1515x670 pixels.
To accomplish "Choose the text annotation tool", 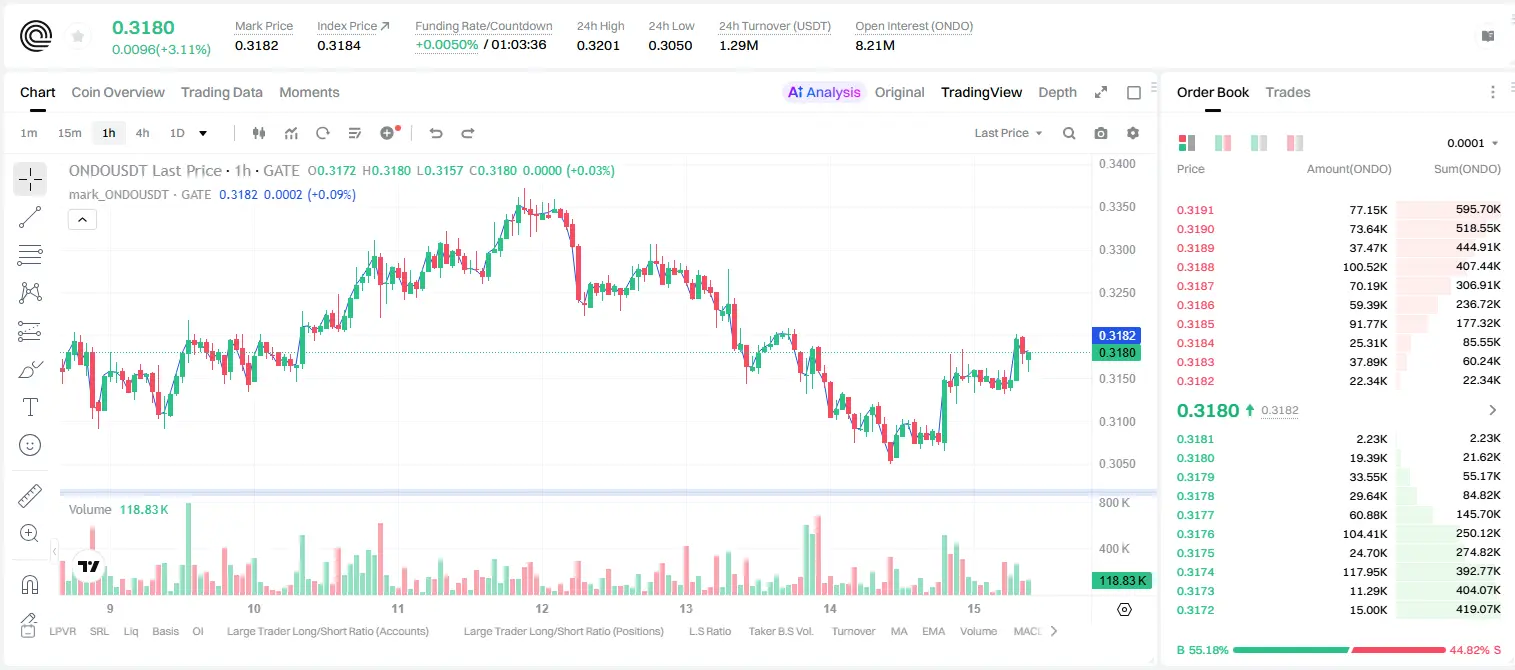I will pos(30,407).
